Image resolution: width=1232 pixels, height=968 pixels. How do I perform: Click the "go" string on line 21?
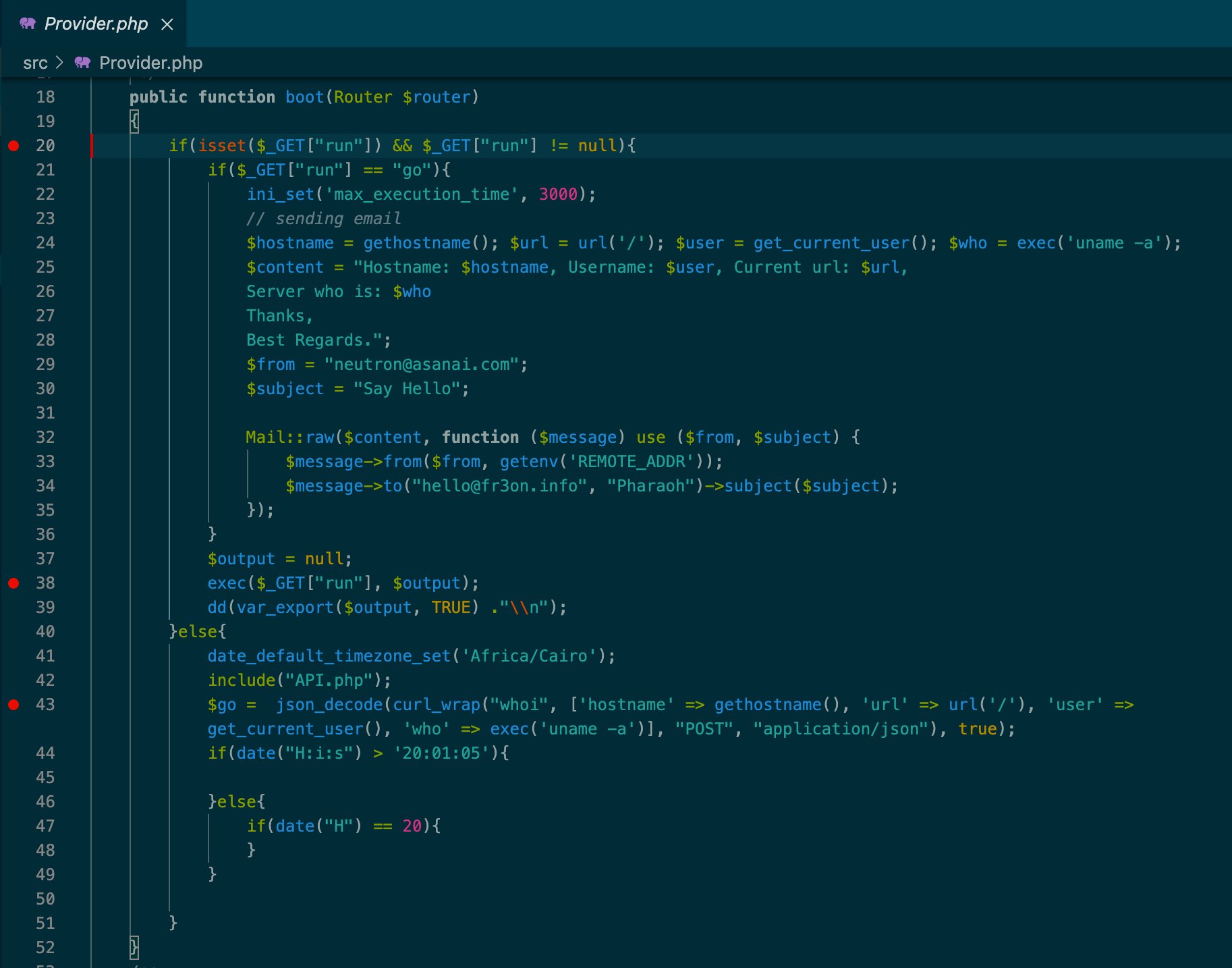pos(412,170)
